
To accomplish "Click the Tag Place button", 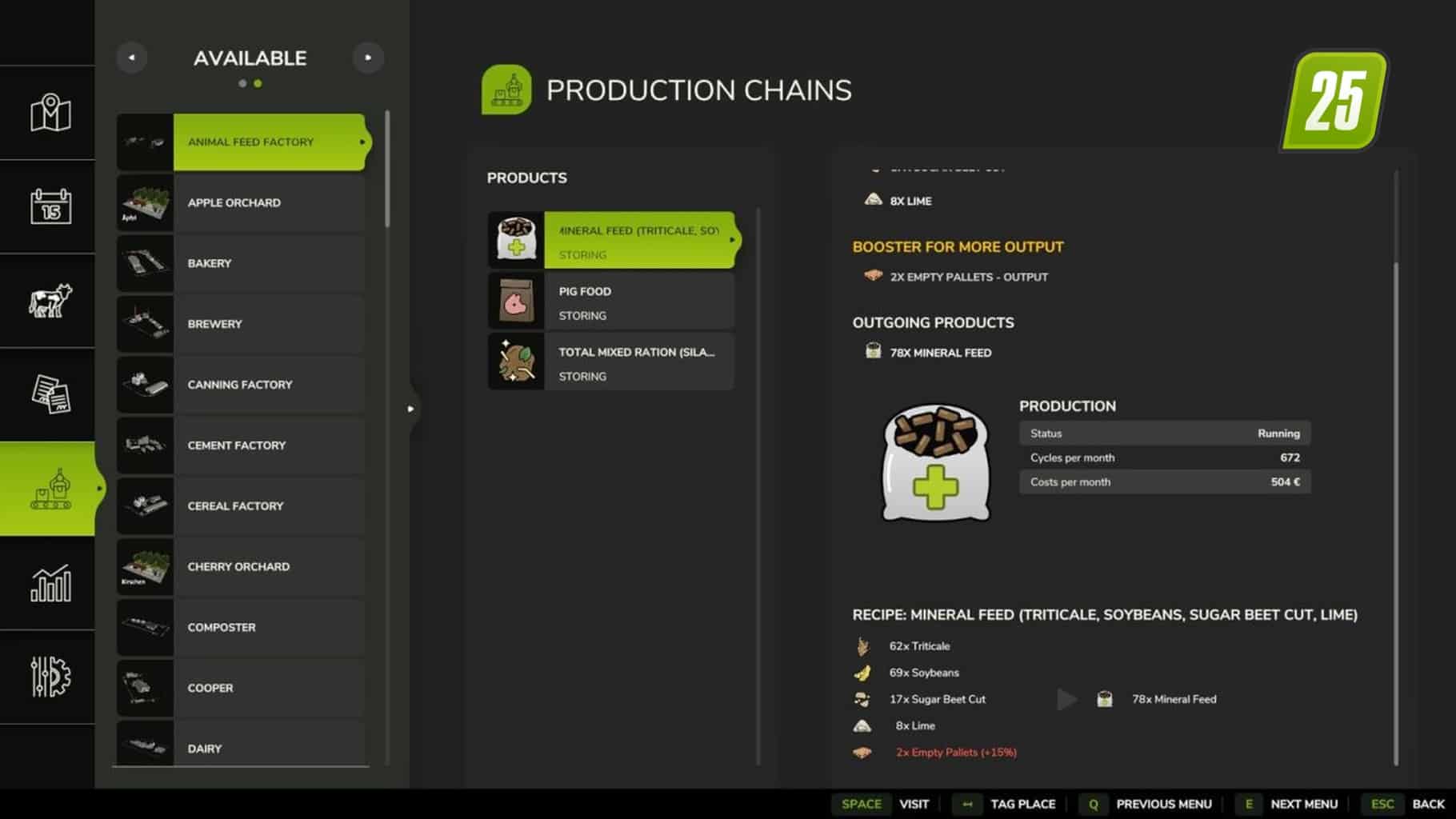I will 1005,804.
